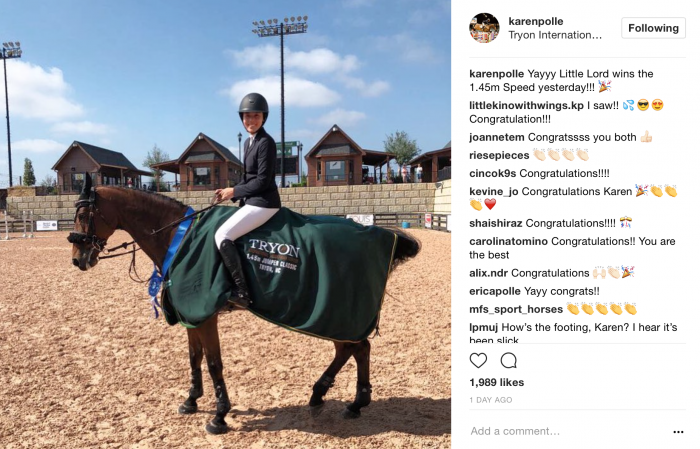Open cincok9s commenter profile
Screen dimensions: 700x449
(492, 173)
